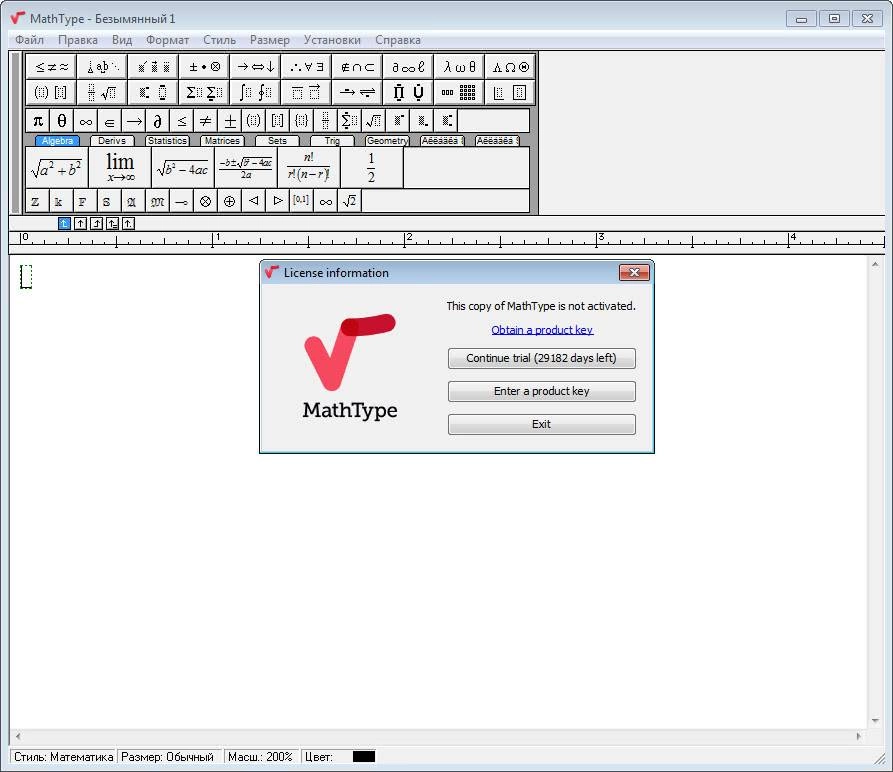893x772 pixels.
Task: Open the logical symbols palette (∴∀∃)
Action: [x=306, y=67]
